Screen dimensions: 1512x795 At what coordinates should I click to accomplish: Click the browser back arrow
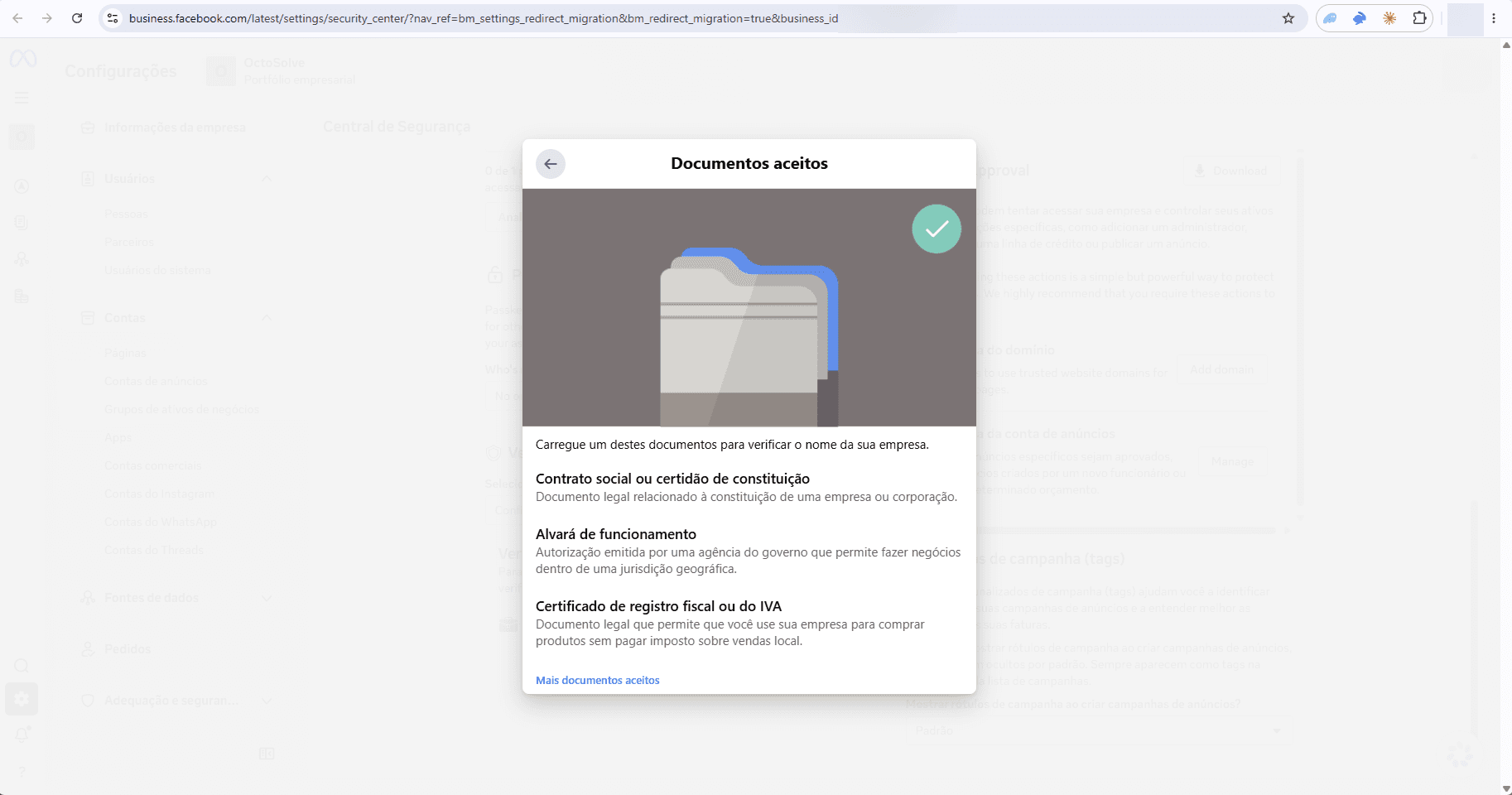17,18
